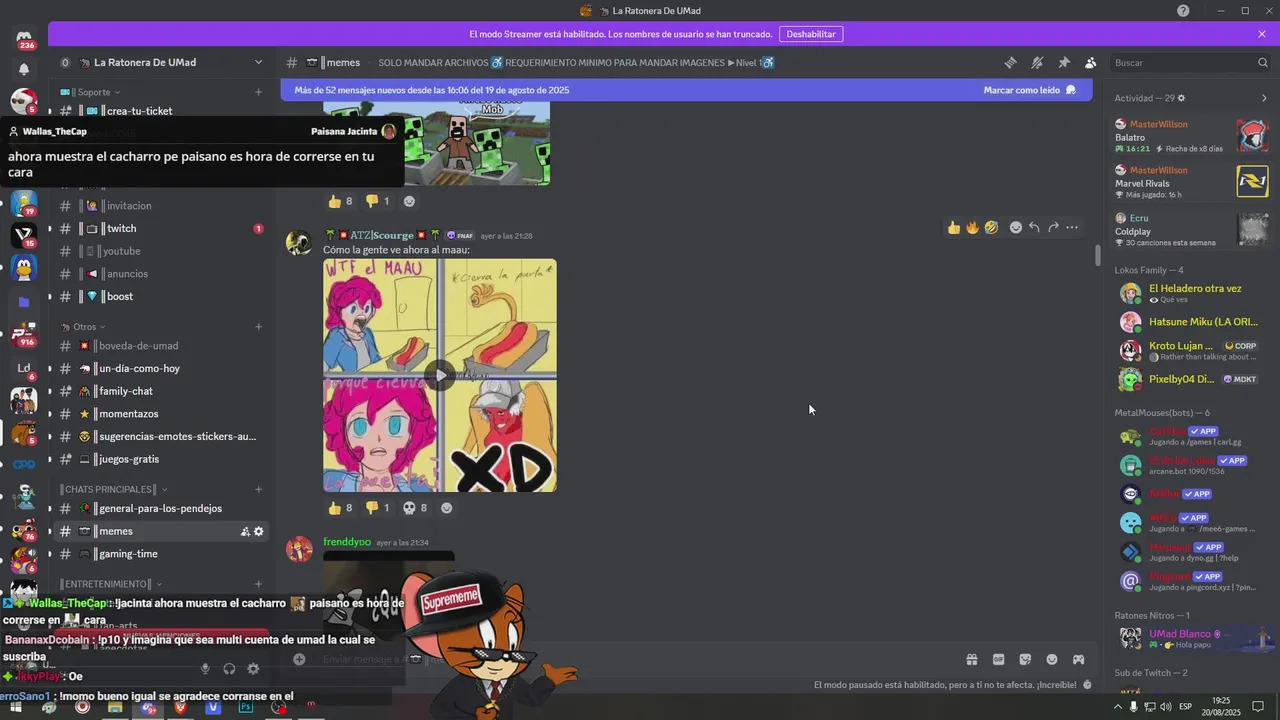Open the game controller apps icon
The width and height of the screenshot is (1280, 720).
pos(1078,659)
